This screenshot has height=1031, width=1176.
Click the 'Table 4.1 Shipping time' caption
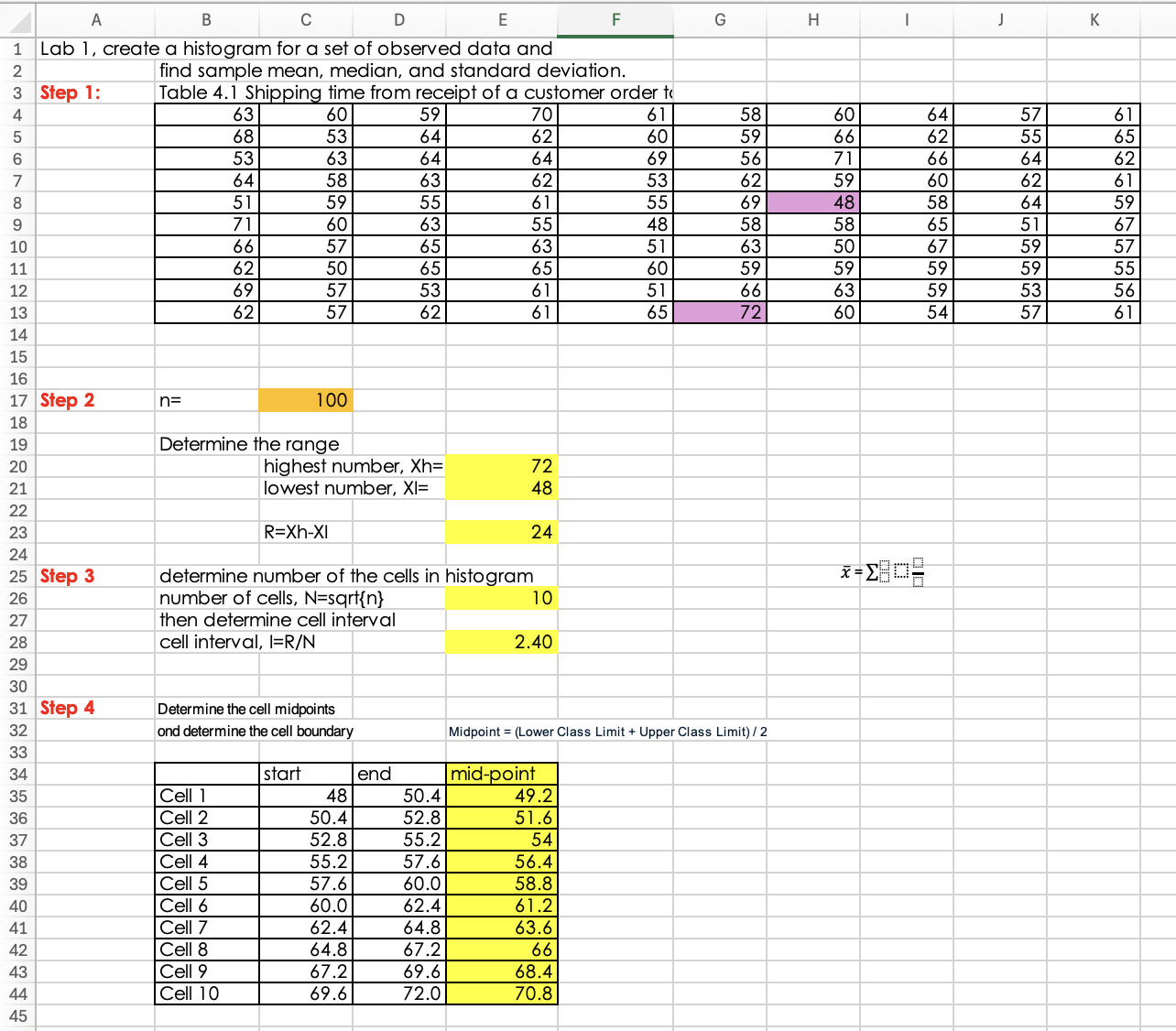point(416,92)
